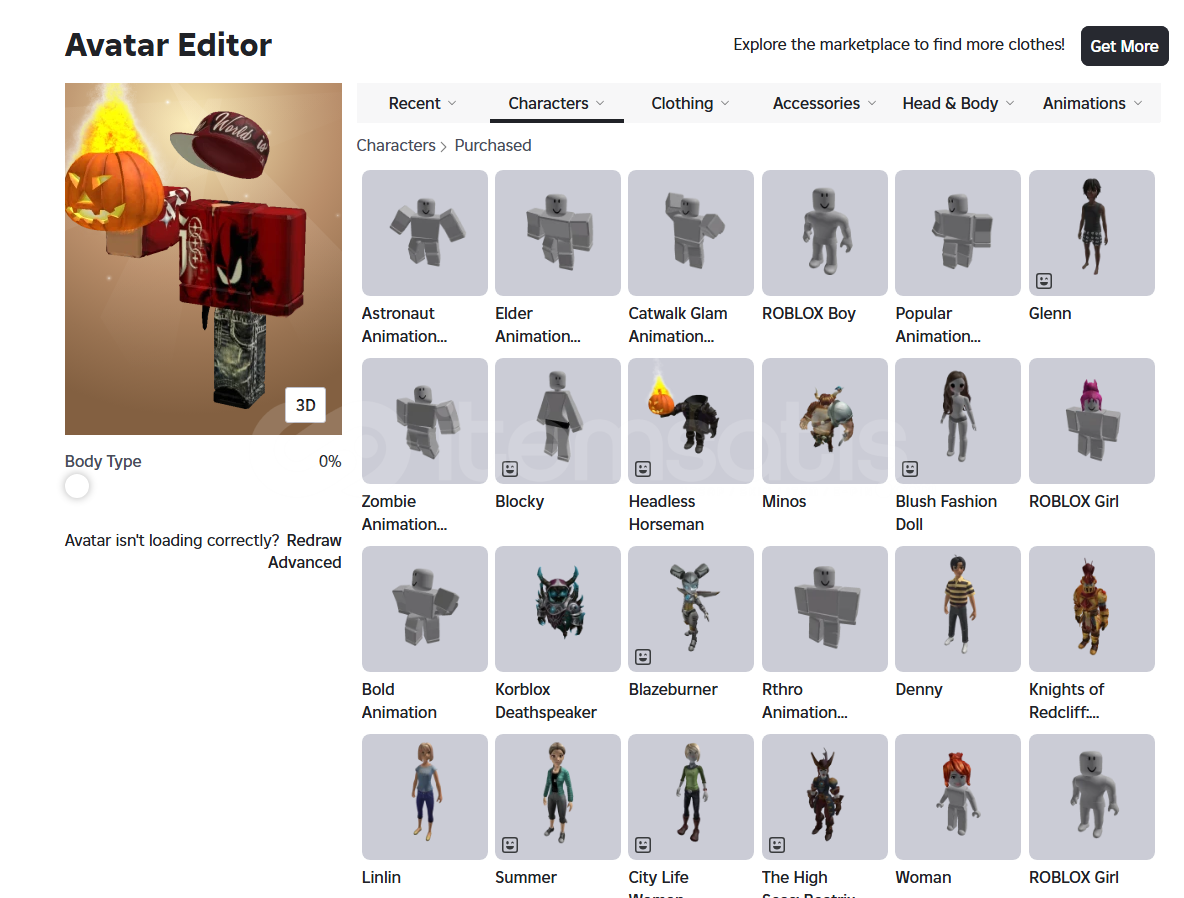Expand the Animations dropdown chevron
The height and width of the screenshot is (898, 1184).
click(1138, 103)
